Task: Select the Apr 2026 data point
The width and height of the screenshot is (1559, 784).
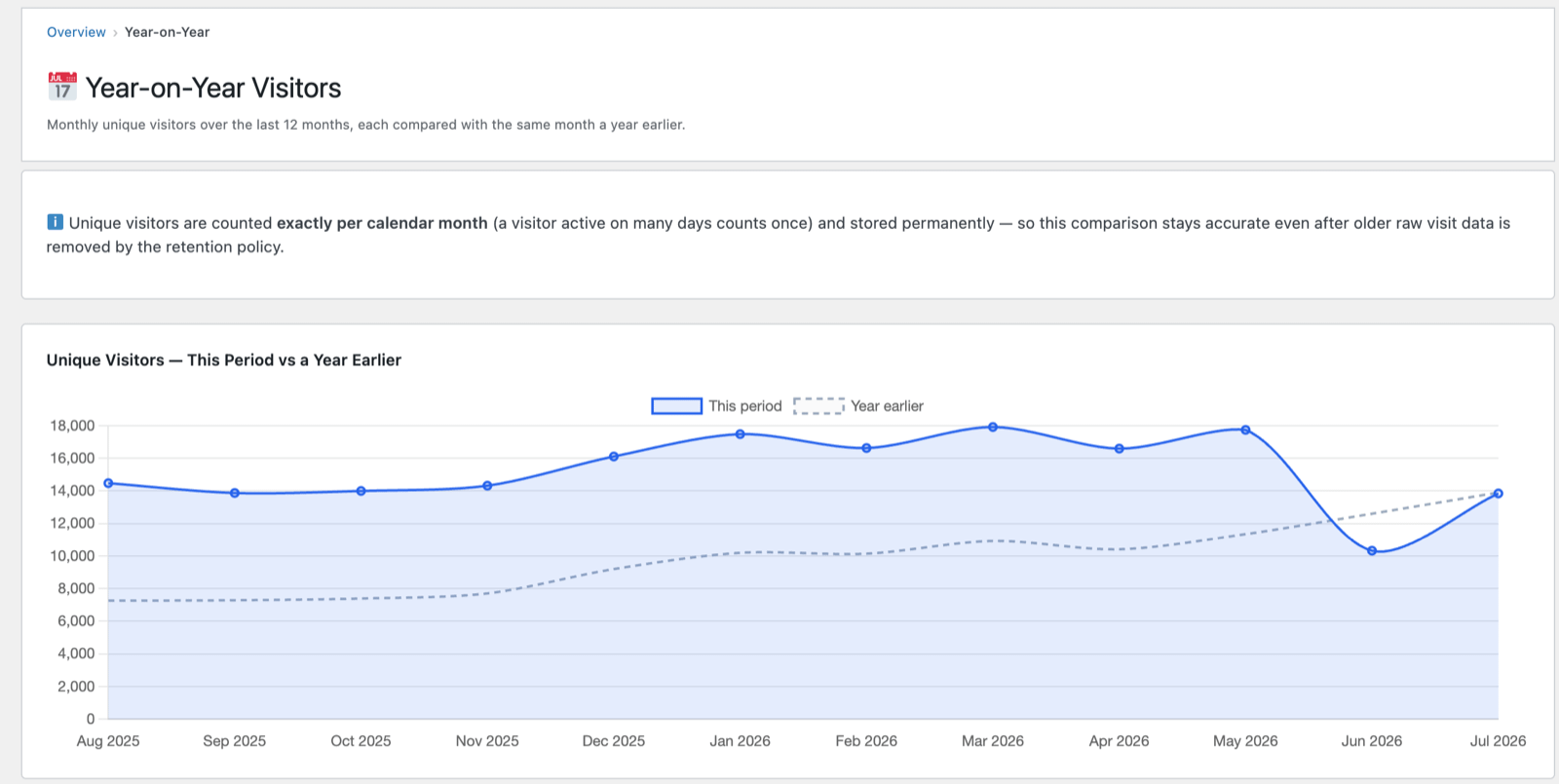Action: point(1120,449)
